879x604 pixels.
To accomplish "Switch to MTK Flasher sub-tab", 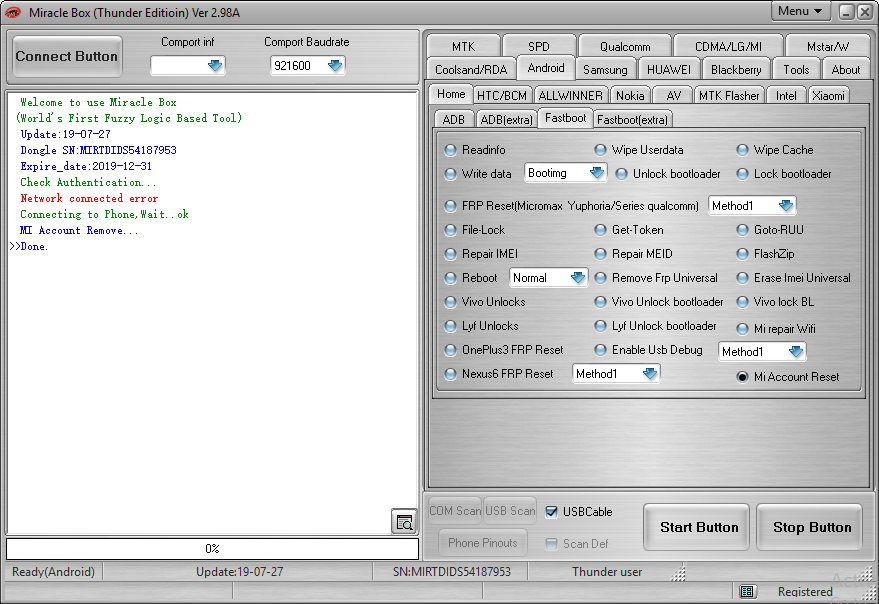I will 729,95.
